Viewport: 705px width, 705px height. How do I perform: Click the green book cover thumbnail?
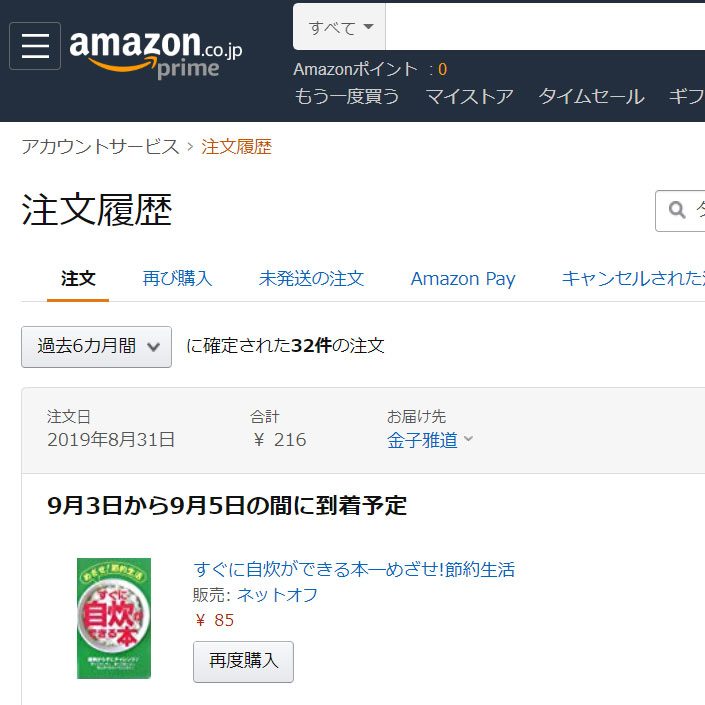pyautogui.click(x=114, y=618)
